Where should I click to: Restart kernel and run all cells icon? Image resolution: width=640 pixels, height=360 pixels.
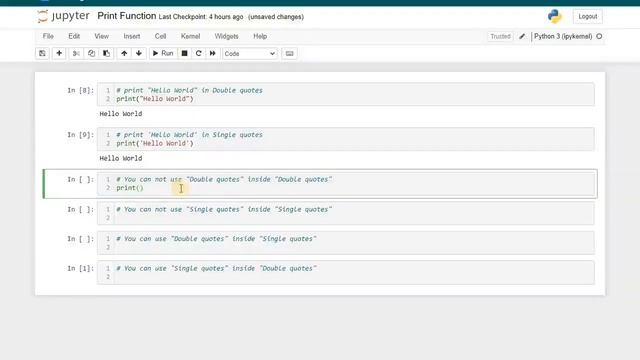pos(213,53)
